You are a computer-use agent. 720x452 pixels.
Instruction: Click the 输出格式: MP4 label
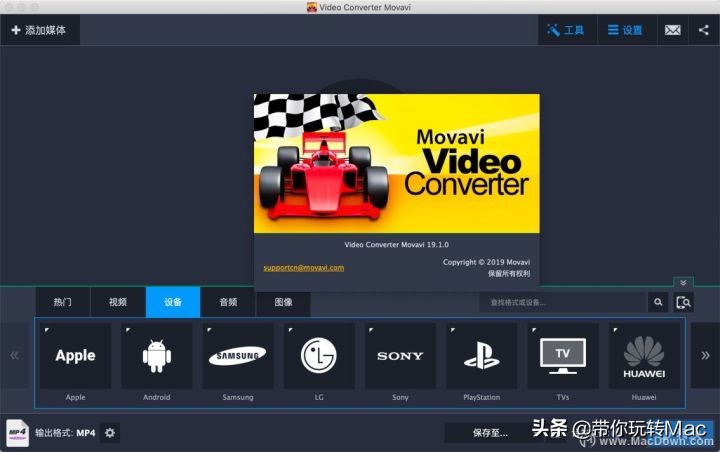click(x=65, y=433)
